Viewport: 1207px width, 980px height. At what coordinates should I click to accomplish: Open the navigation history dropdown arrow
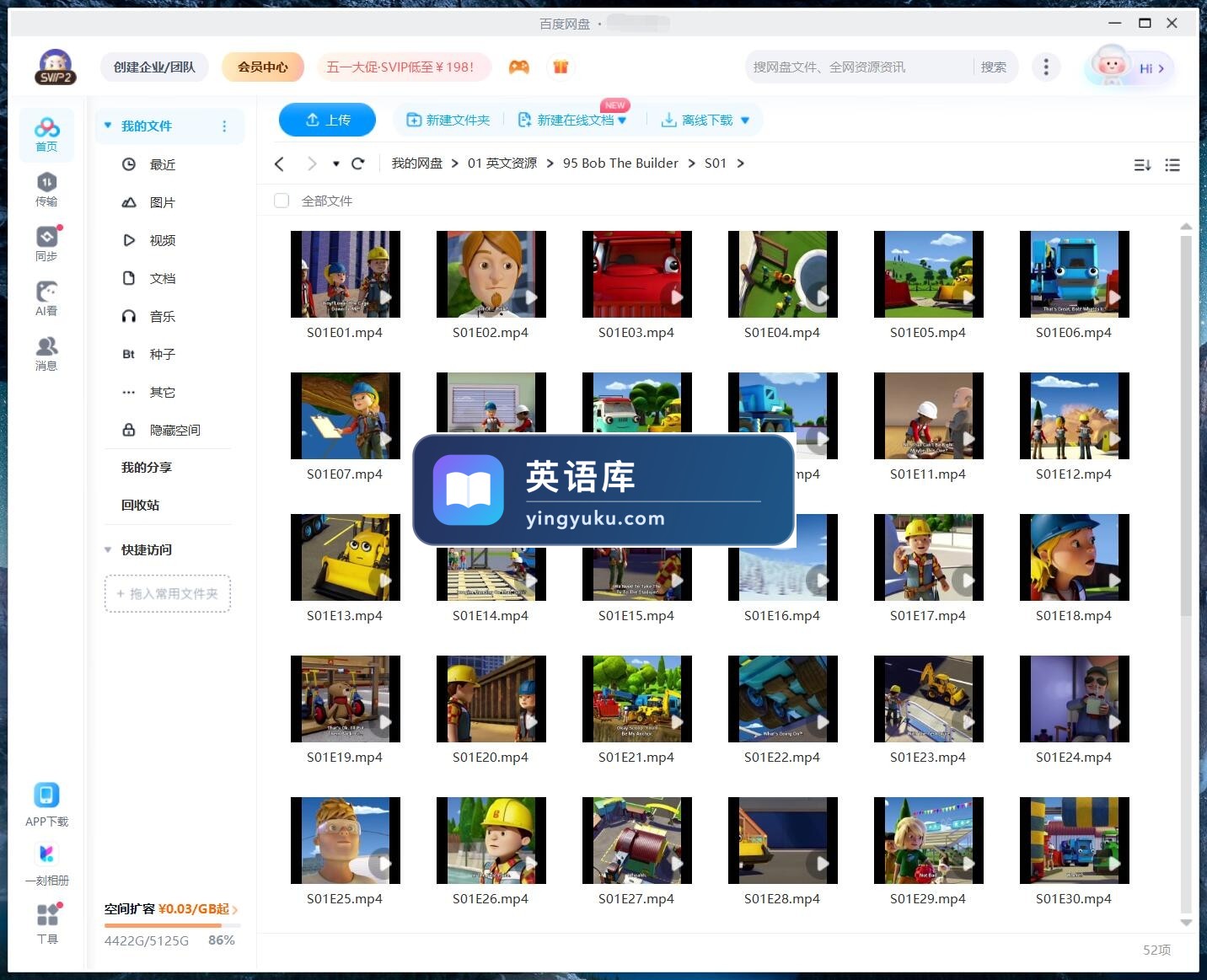(335, 163)
